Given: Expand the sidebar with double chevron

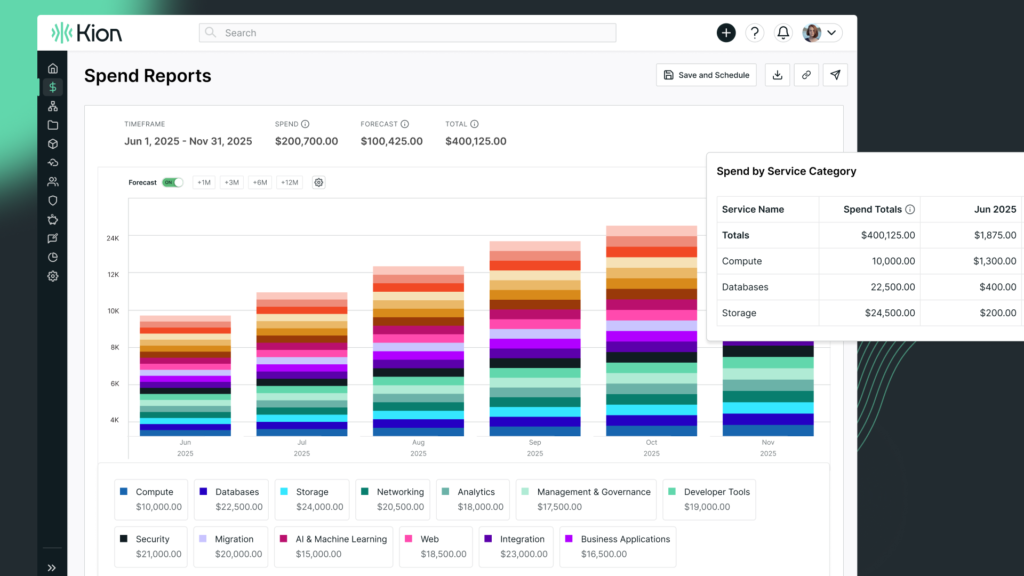Looking at the screenshot, I should click(x=52, y=567).
